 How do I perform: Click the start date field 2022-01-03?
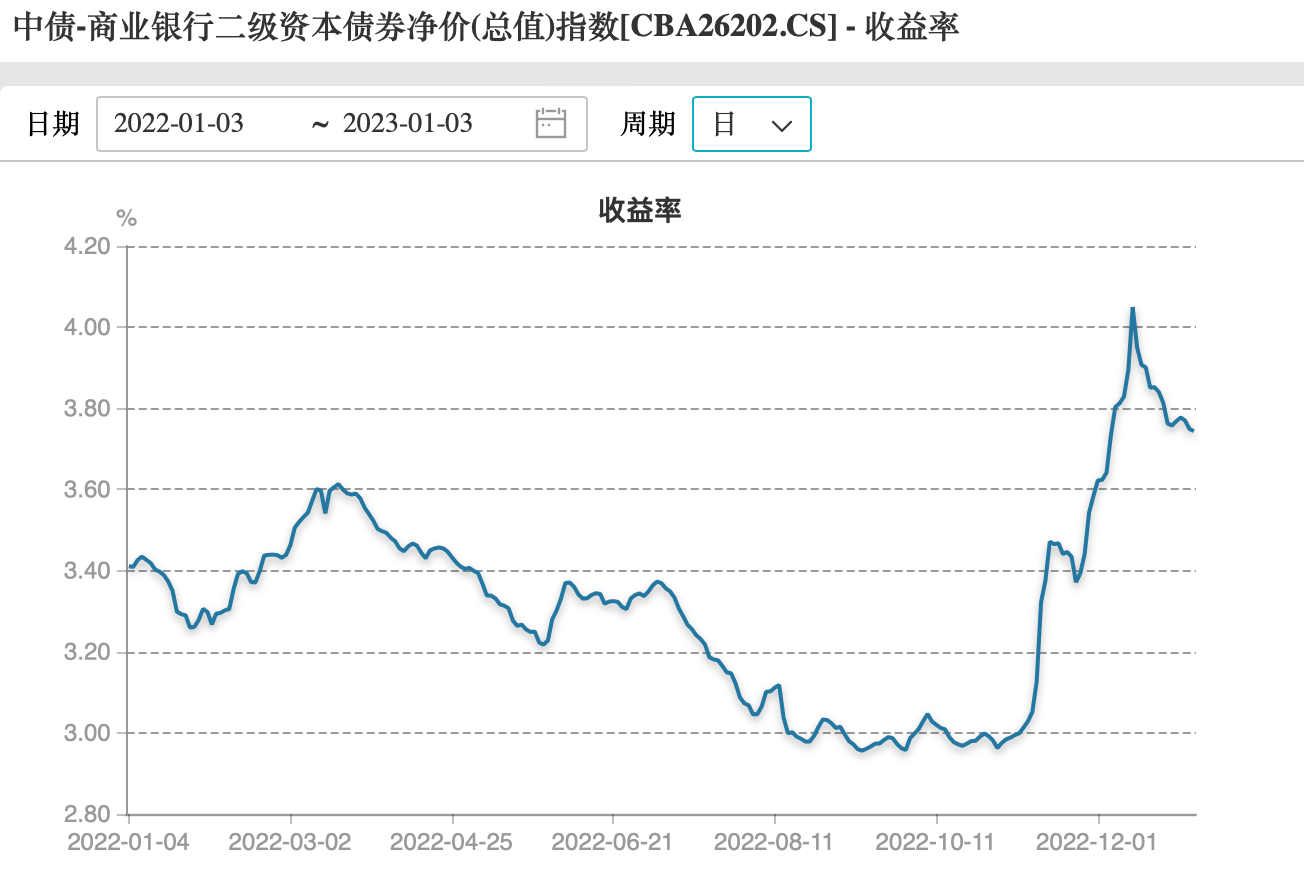point(179,123)
